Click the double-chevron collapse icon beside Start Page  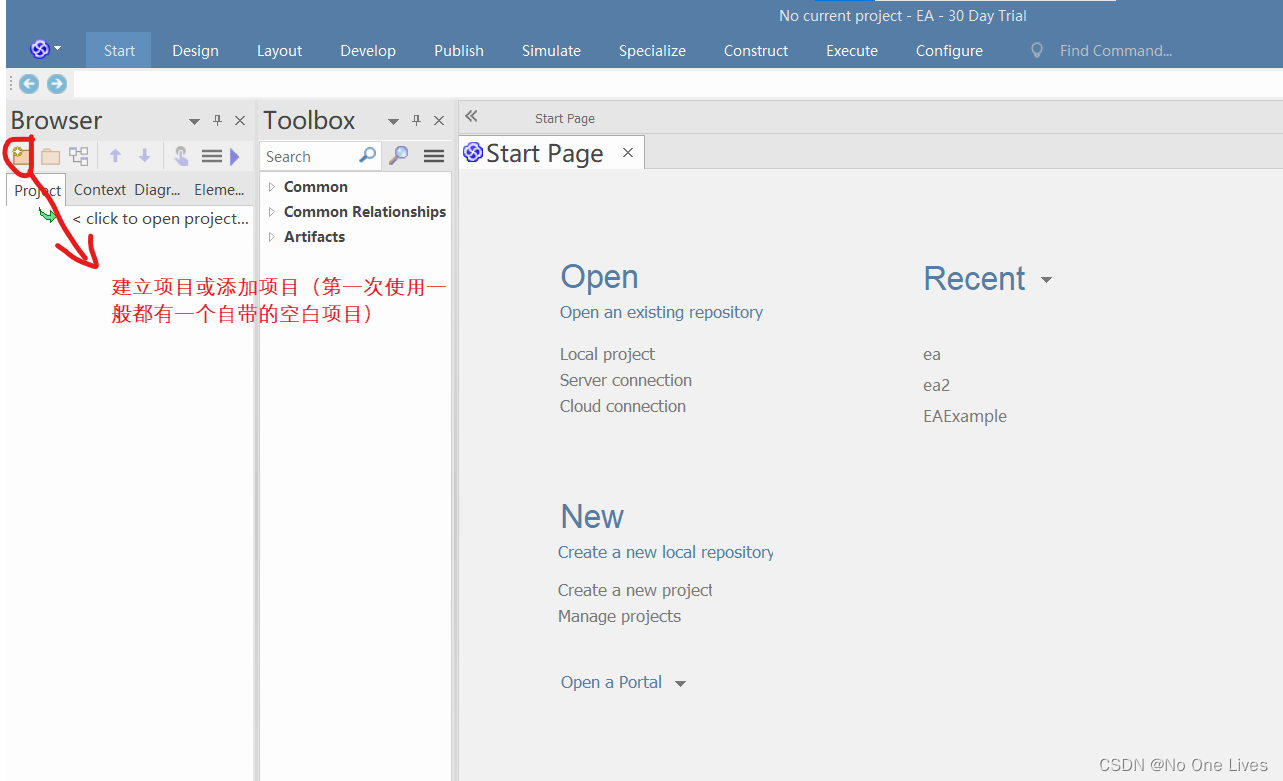pos(472,116)
